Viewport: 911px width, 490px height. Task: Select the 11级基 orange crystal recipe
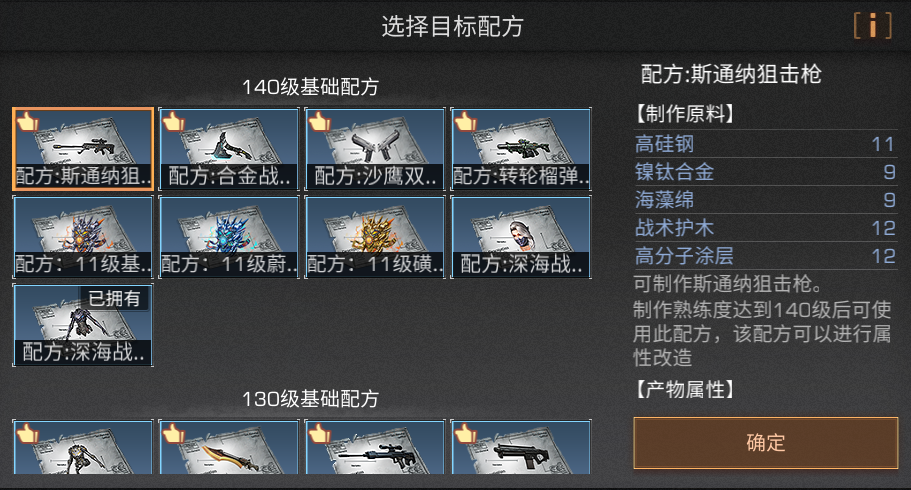pos(83,237)
